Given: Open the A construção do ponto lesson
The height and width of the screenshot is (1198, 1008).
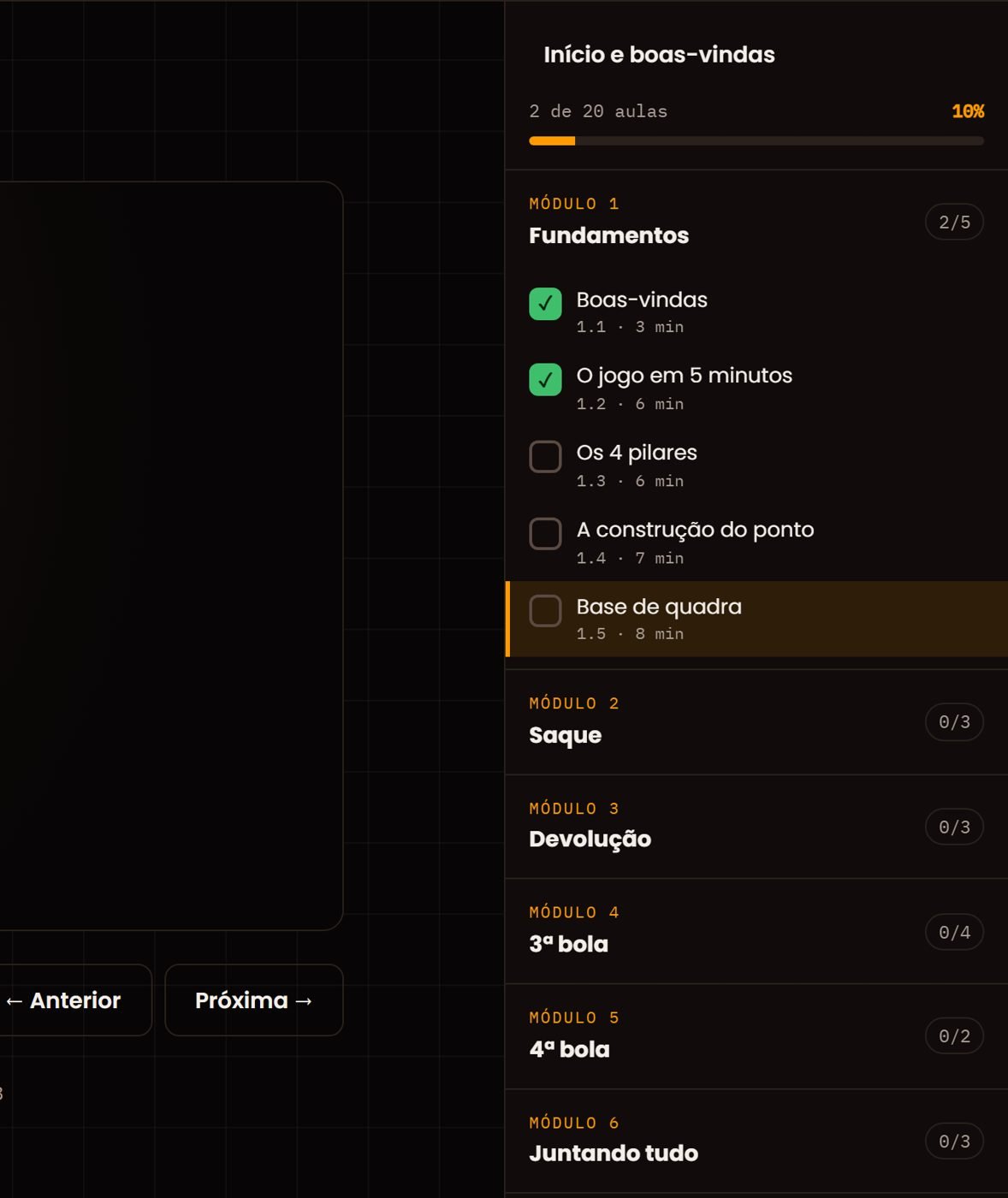Looking at the screenshot, I should (756, 542).
